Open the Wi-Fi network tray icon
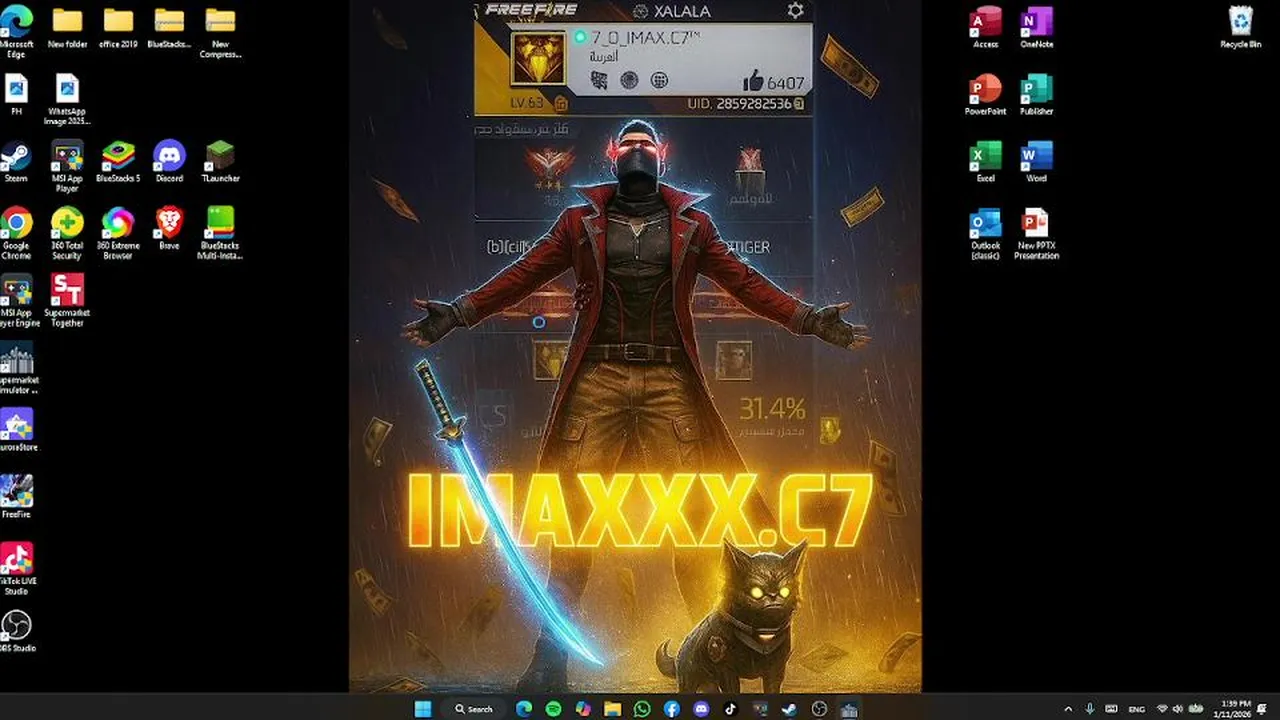1280x720 pixels. click(x=1162, y=709)
